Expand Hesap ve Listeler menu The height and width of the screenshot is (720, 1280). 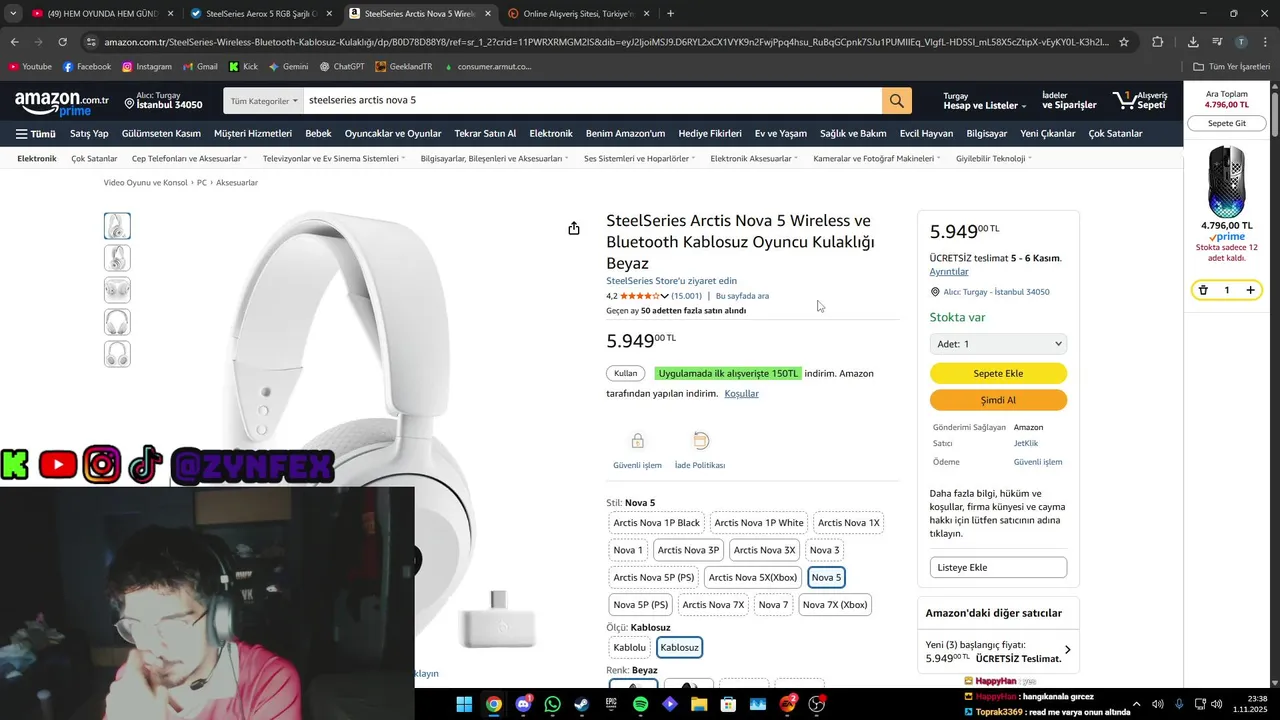click(x=984, y=101)
